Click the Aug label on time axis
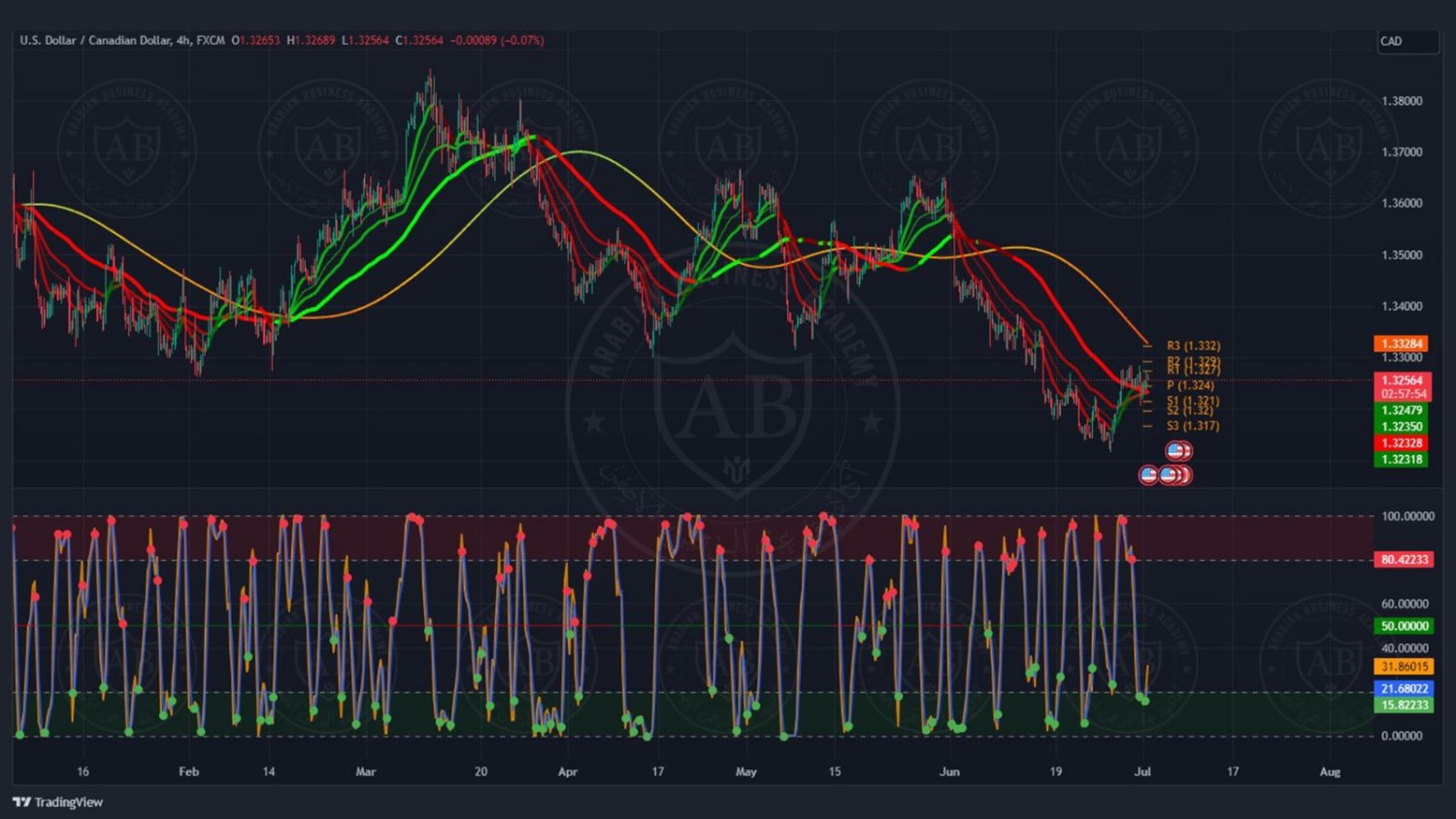 (x=1330, y=771)
